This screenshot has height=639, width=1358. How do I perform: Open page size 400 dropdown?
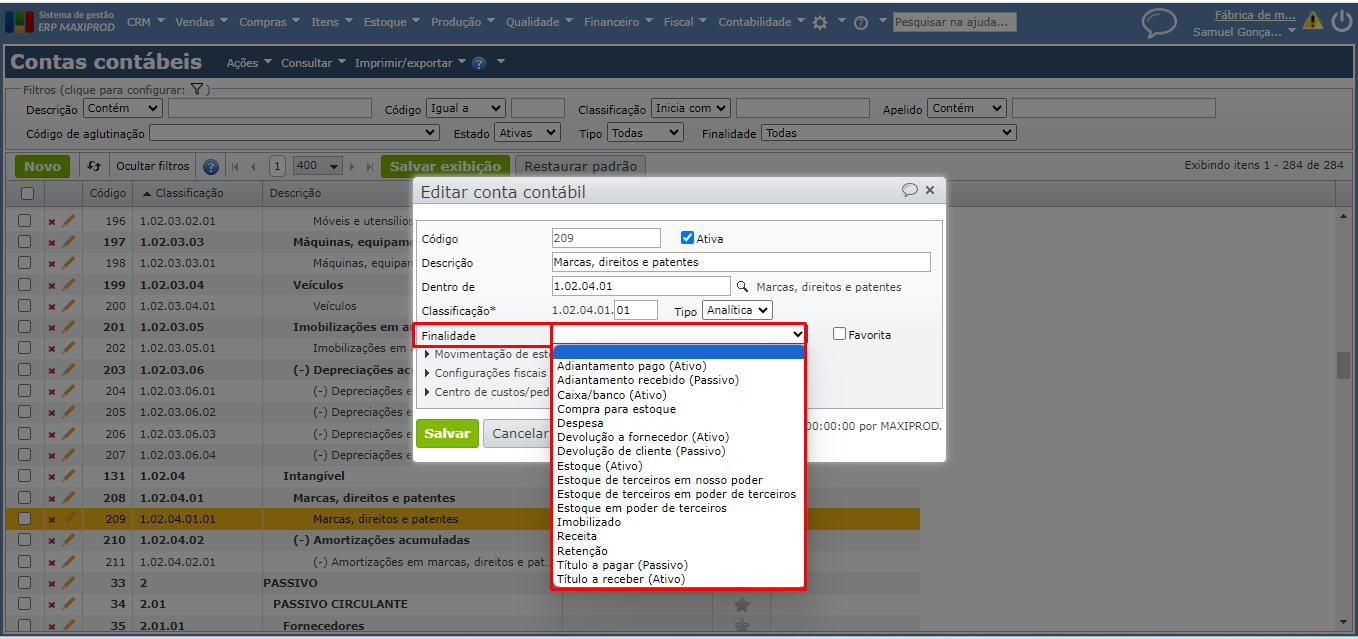pyautogui.click(x=319, y=166)
